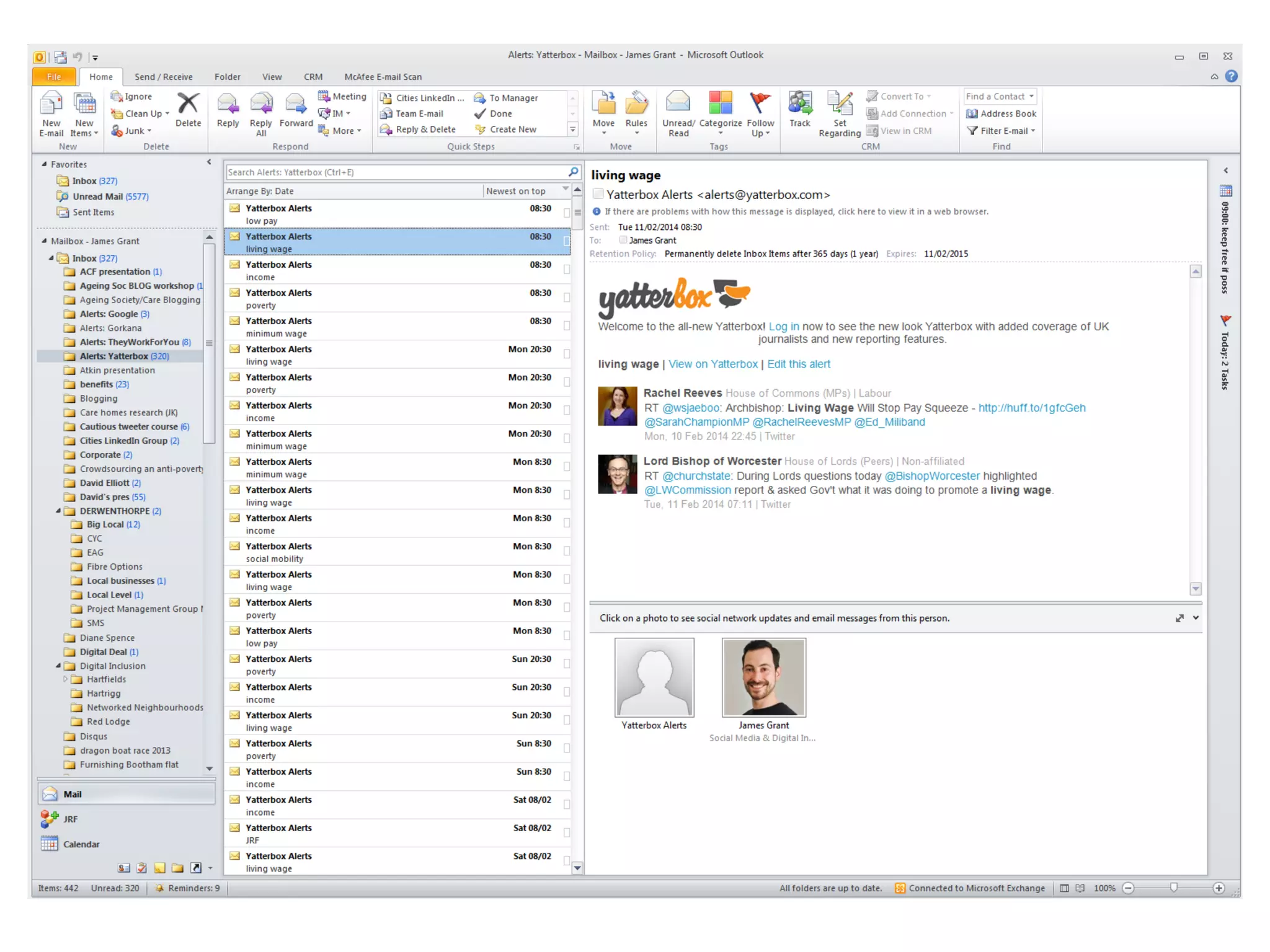The height and width of the screenshot is (952, 1270).
Task: Click the zoom slider handle in the status bar
Action: (x=1173, y=888)
